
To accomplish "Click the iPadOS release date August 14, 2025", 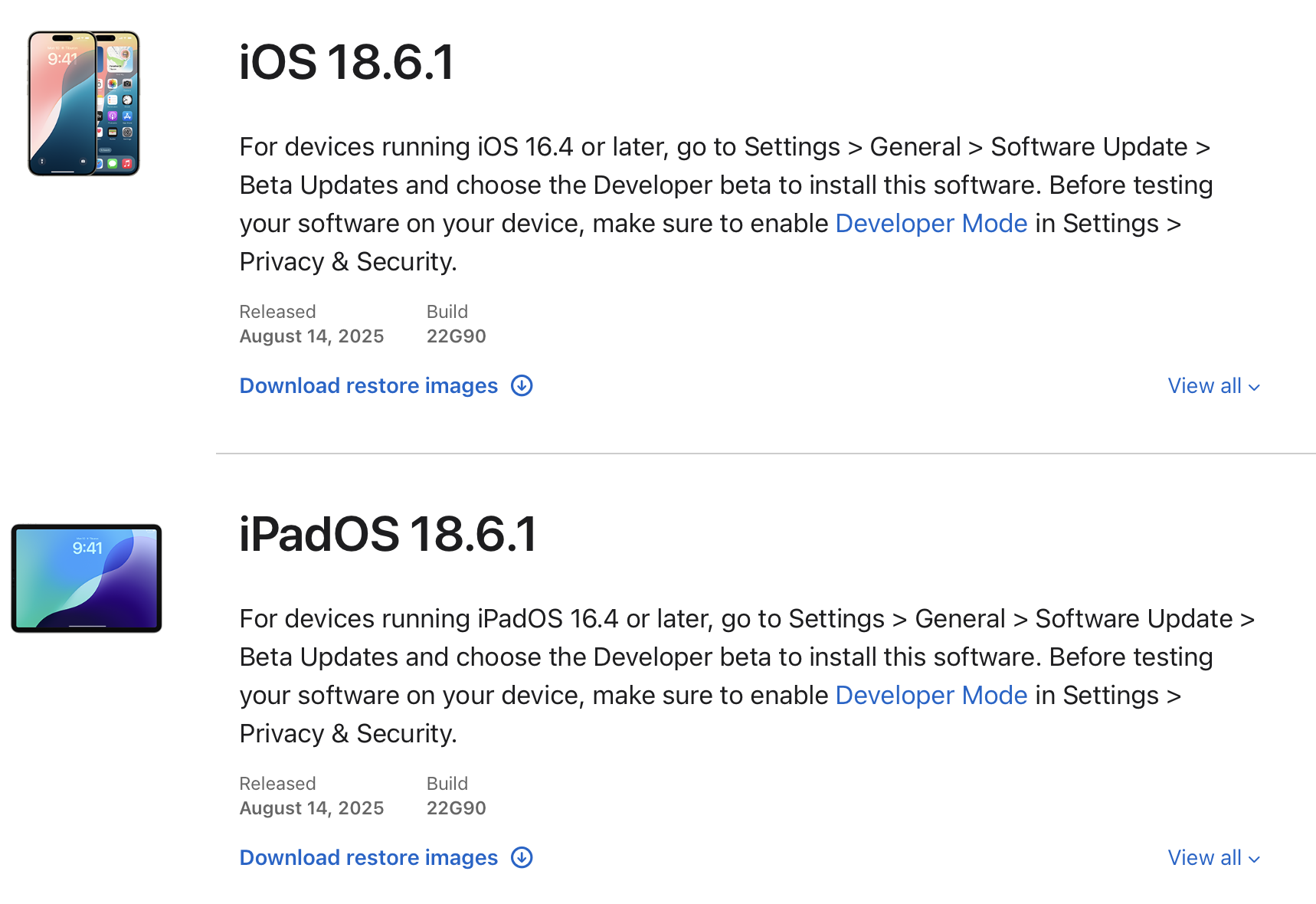I will click(x=312, y=808).
